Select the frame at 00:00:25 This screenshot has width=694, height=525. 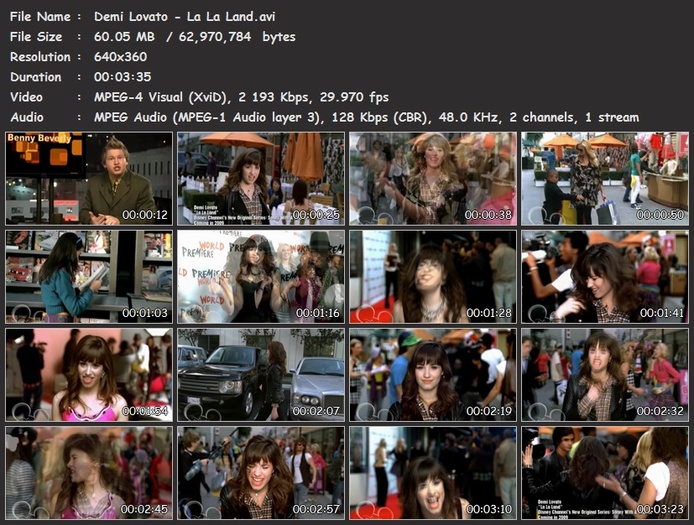(x=260, y=178)
